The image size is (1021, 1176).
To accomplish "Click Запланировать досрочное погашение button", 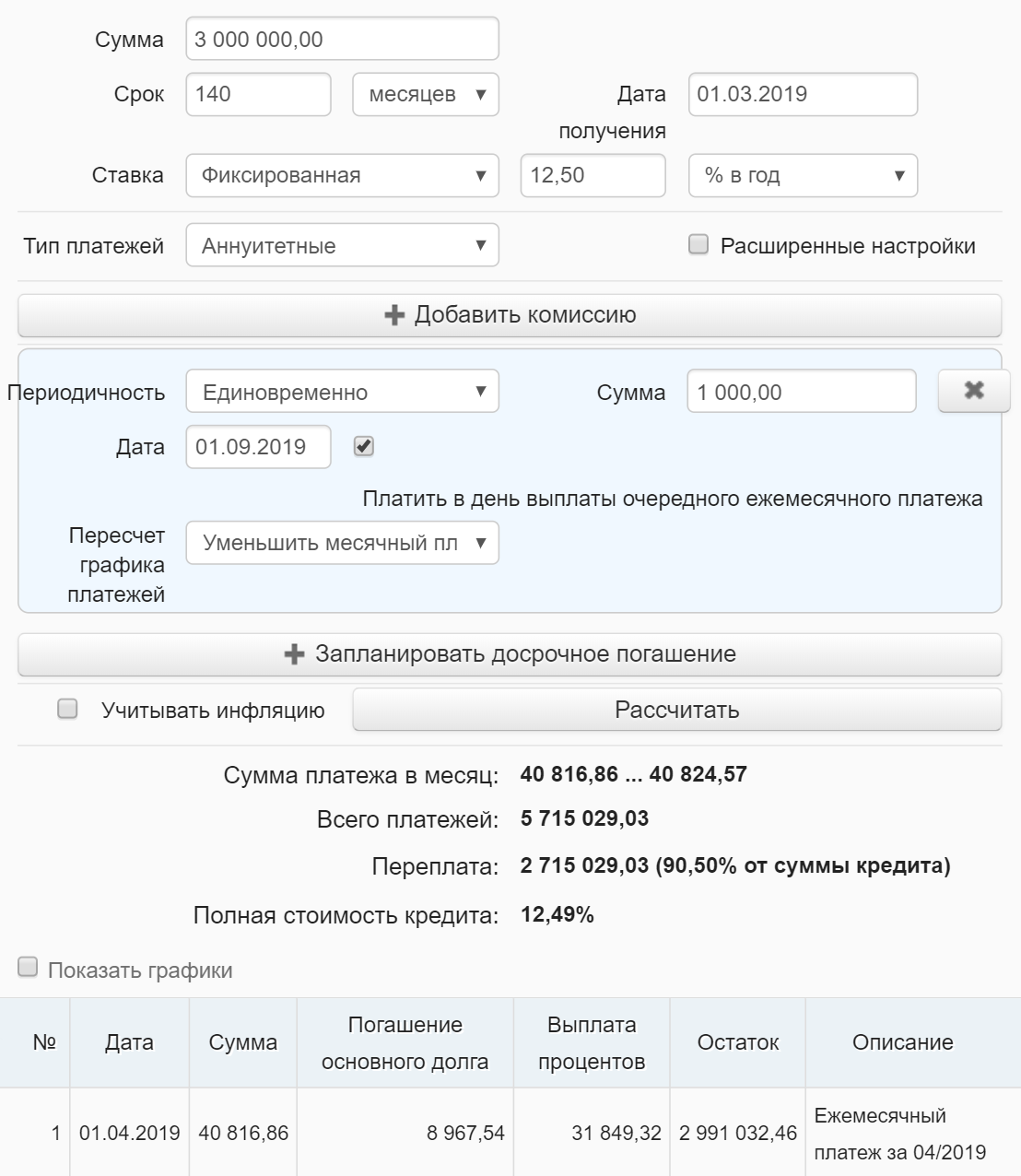I will point(510,654).
